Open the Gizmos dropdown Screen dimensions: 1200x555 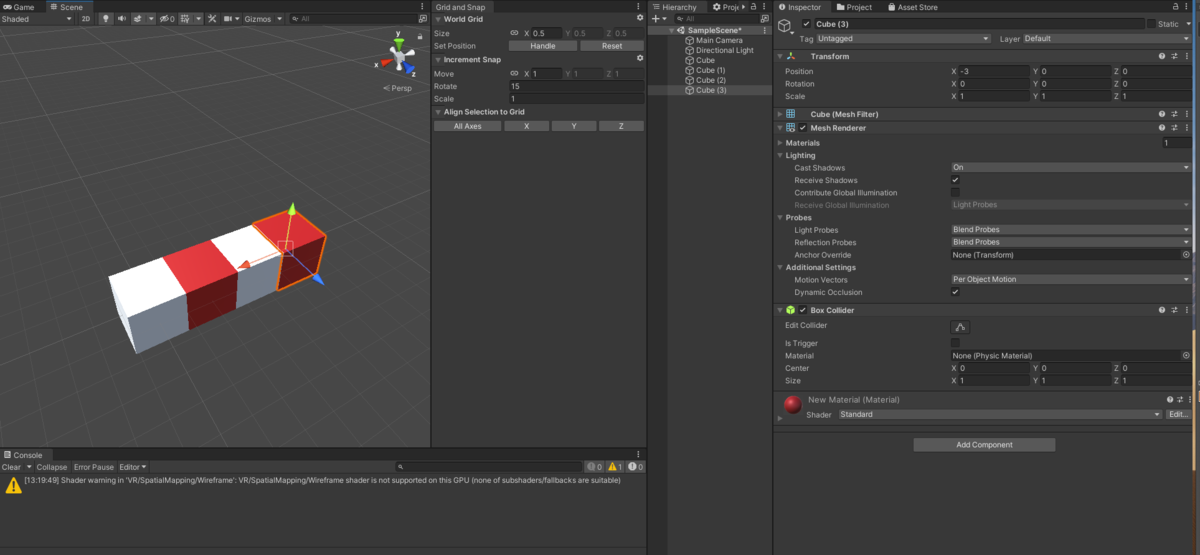tap(263, 19)
